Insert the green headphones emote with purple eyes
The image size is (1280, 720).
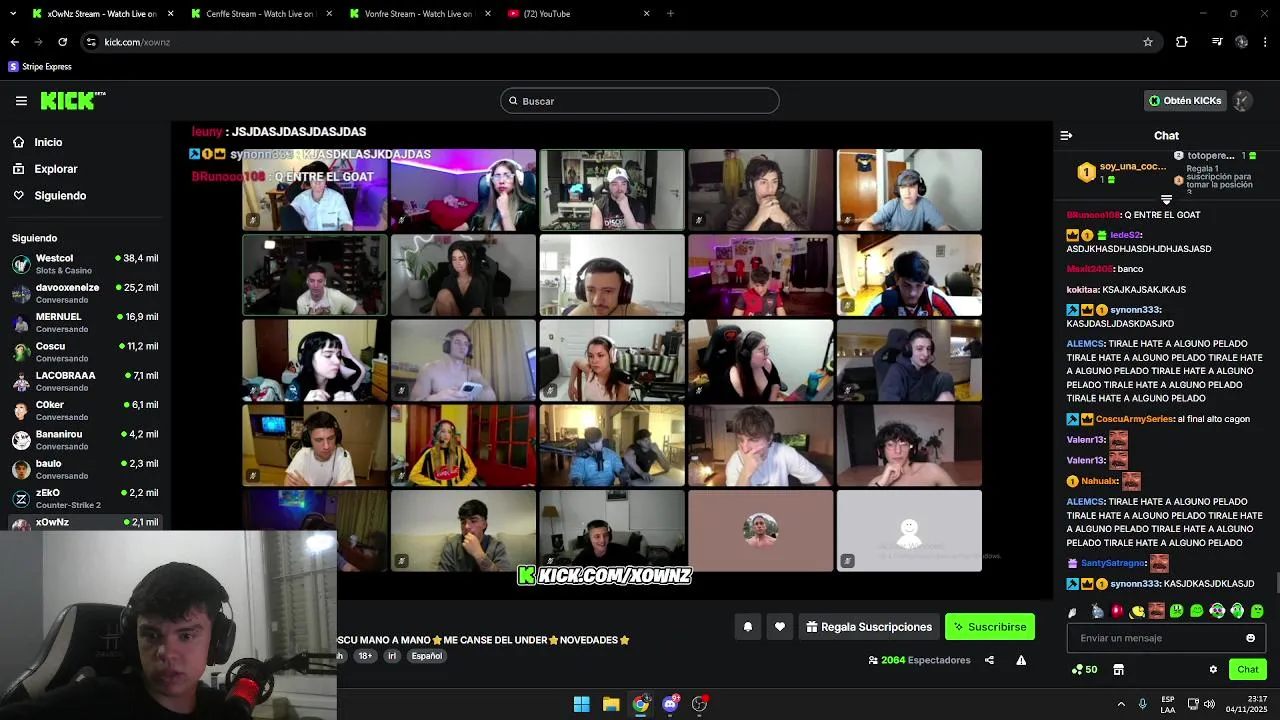pyautogui.click(x=1217, y=611)
